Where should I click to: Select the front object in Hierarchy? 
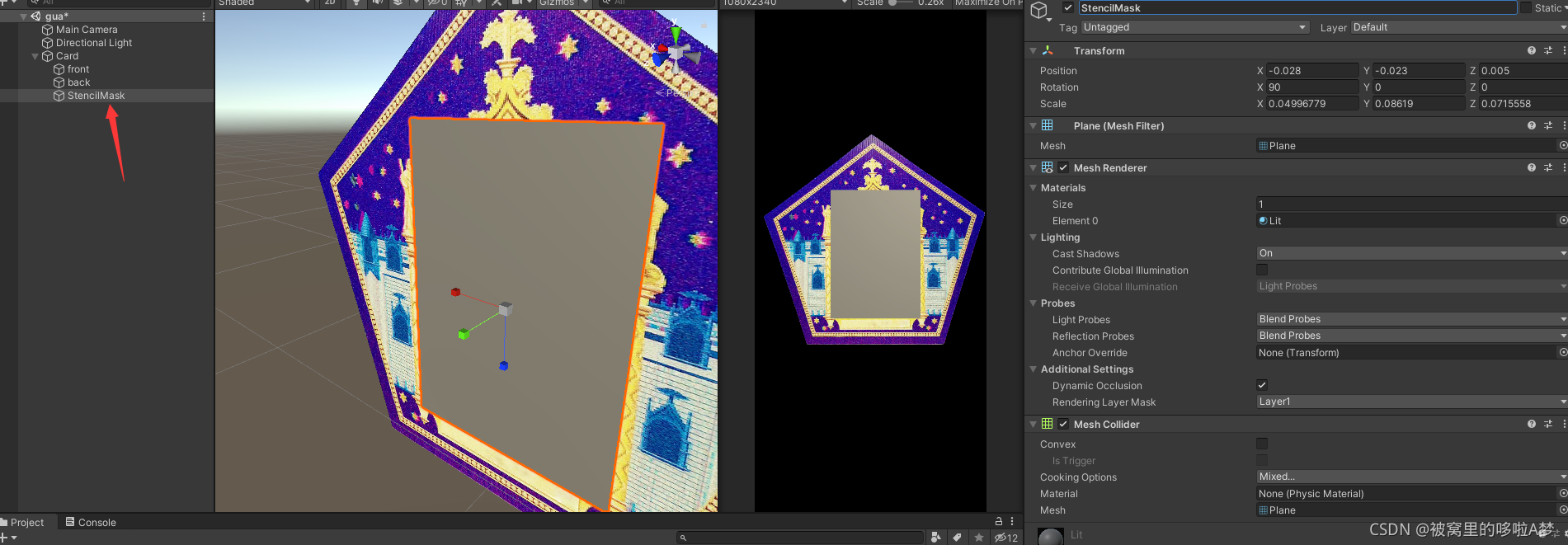[78, 69]
